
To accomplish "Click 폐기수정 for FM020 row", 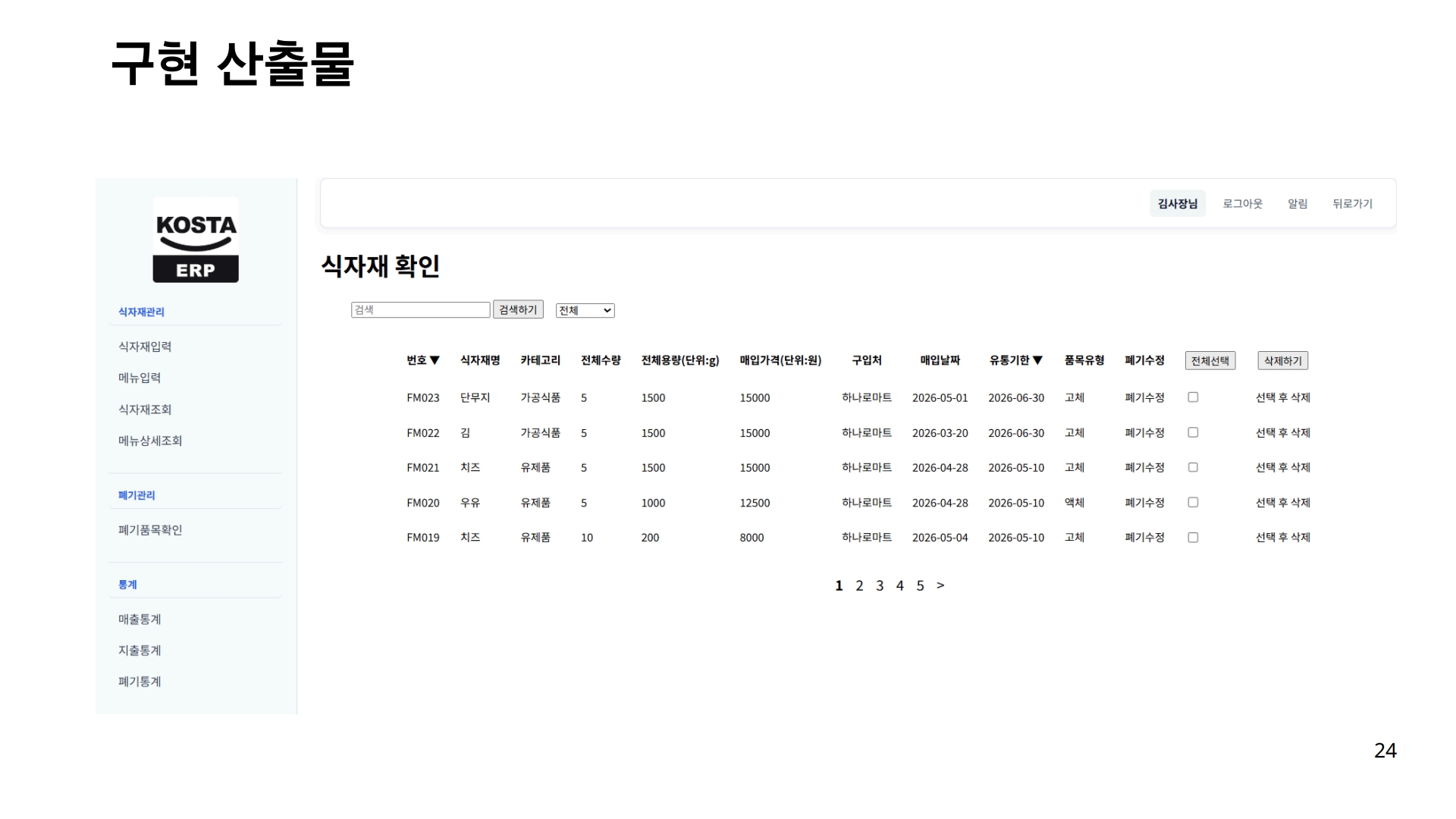I will tap(1144, 502).
